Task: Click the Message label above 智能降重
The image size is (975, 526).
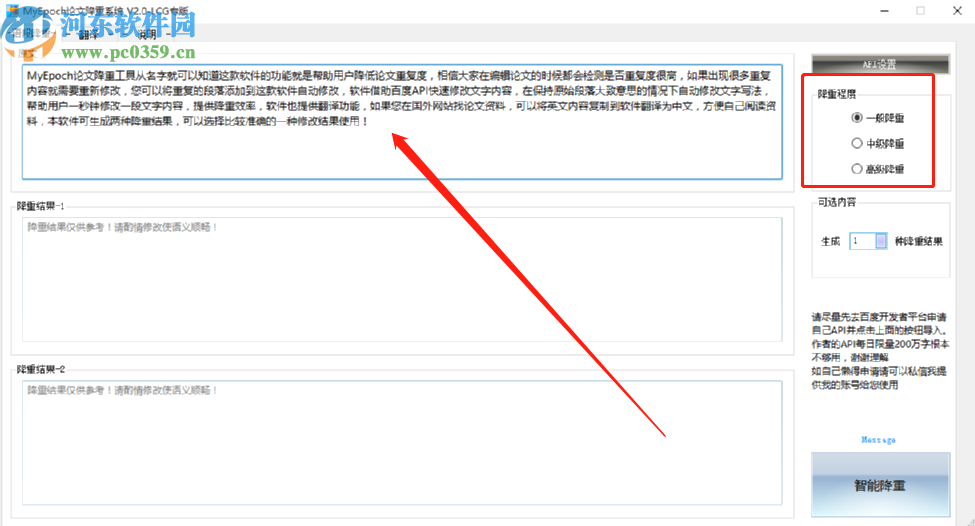Action: pyautogui.click(x=878, y=440)
